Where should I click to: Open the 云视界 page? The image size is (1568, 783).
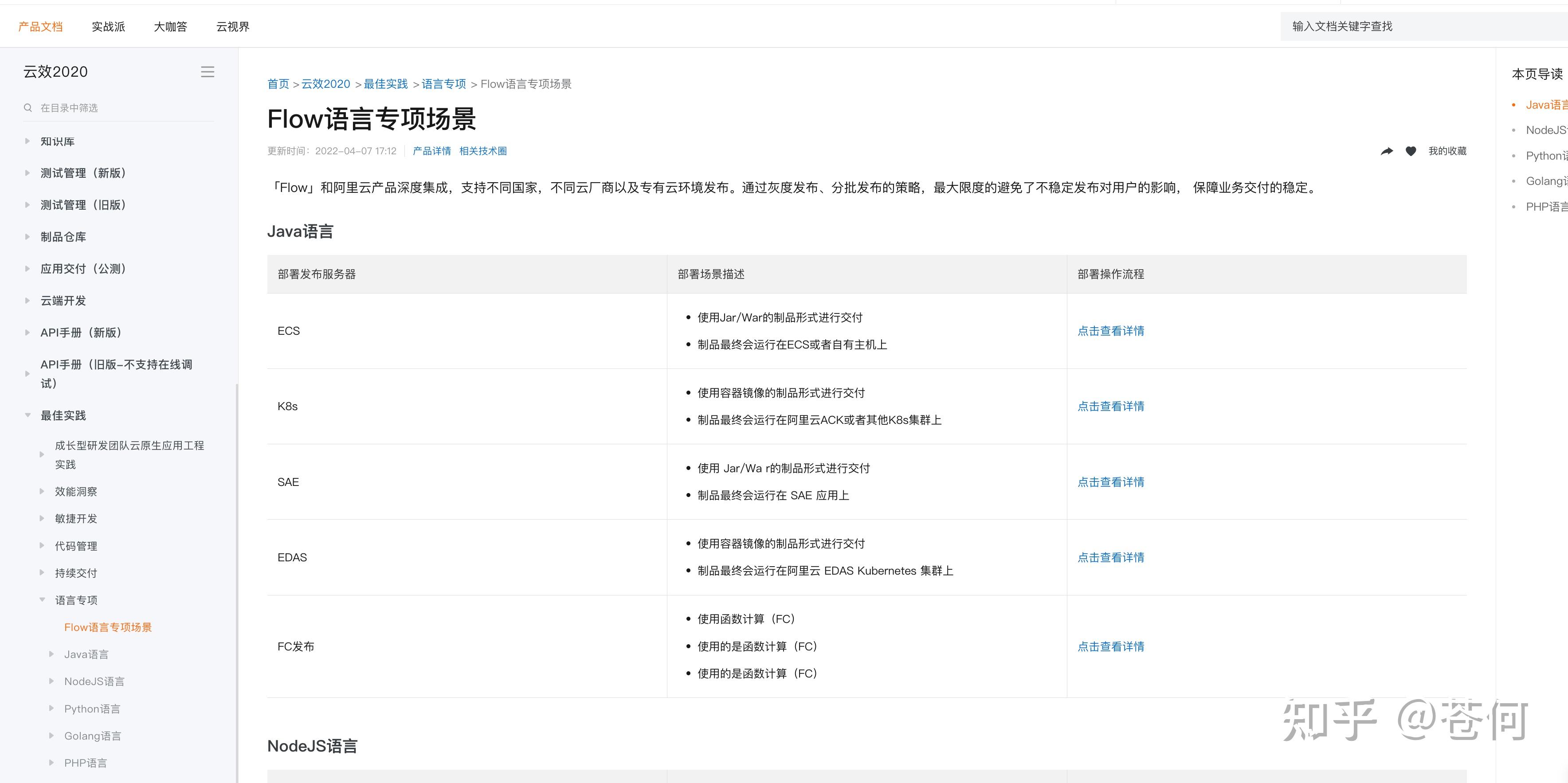coord(233,26)
